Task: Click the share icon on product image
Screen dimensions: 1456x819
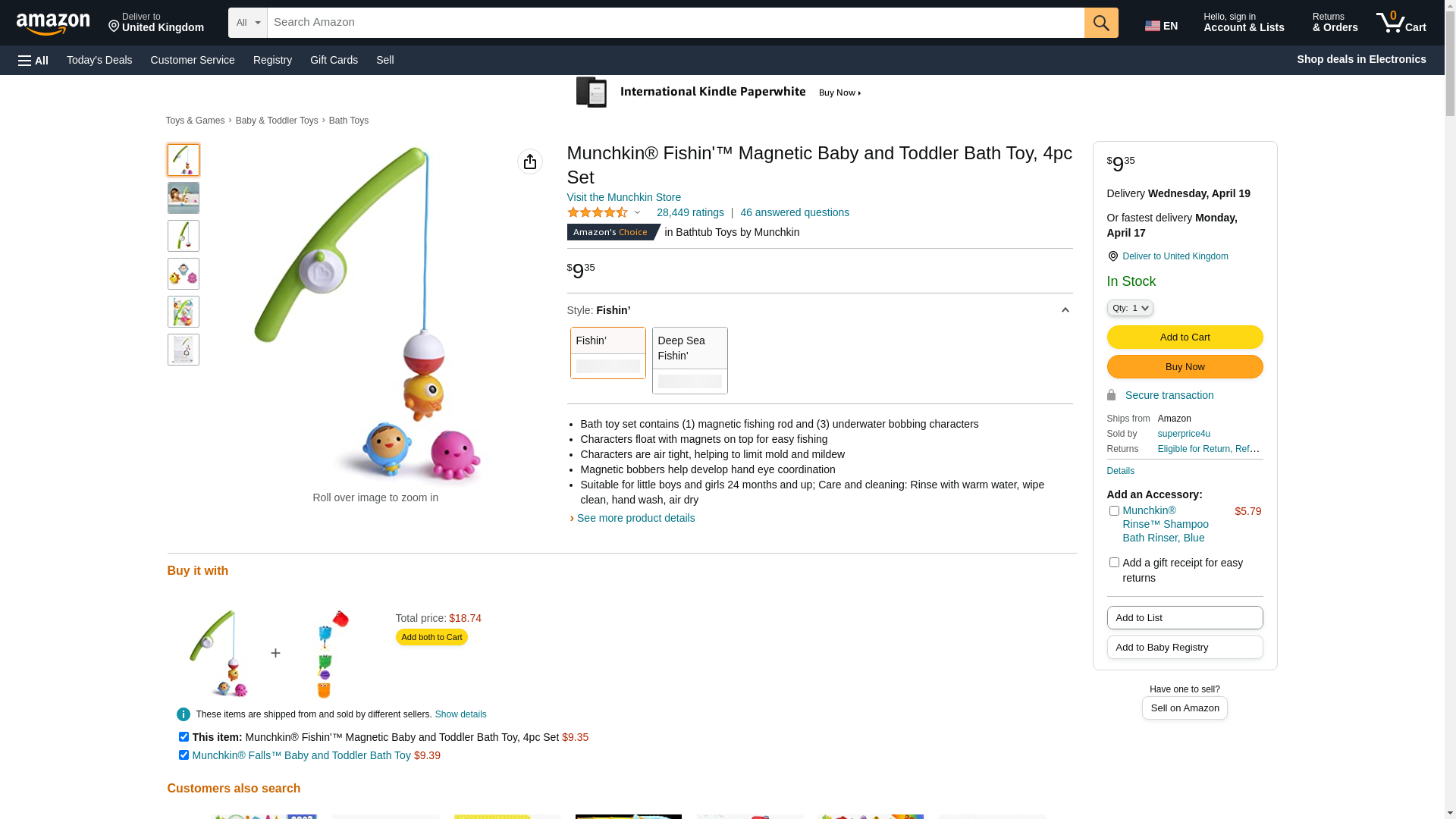Action: tap(530, 162)
